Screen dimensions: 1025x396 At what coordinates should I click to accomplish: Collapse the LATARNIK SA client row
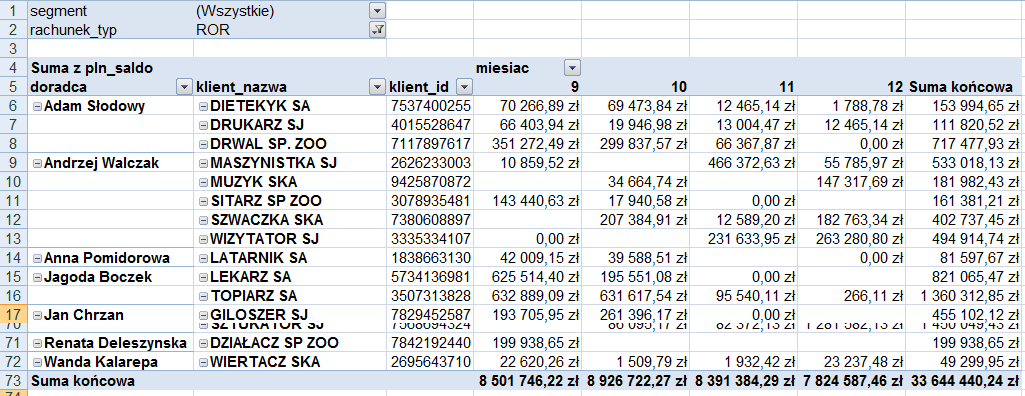point(203,258)
